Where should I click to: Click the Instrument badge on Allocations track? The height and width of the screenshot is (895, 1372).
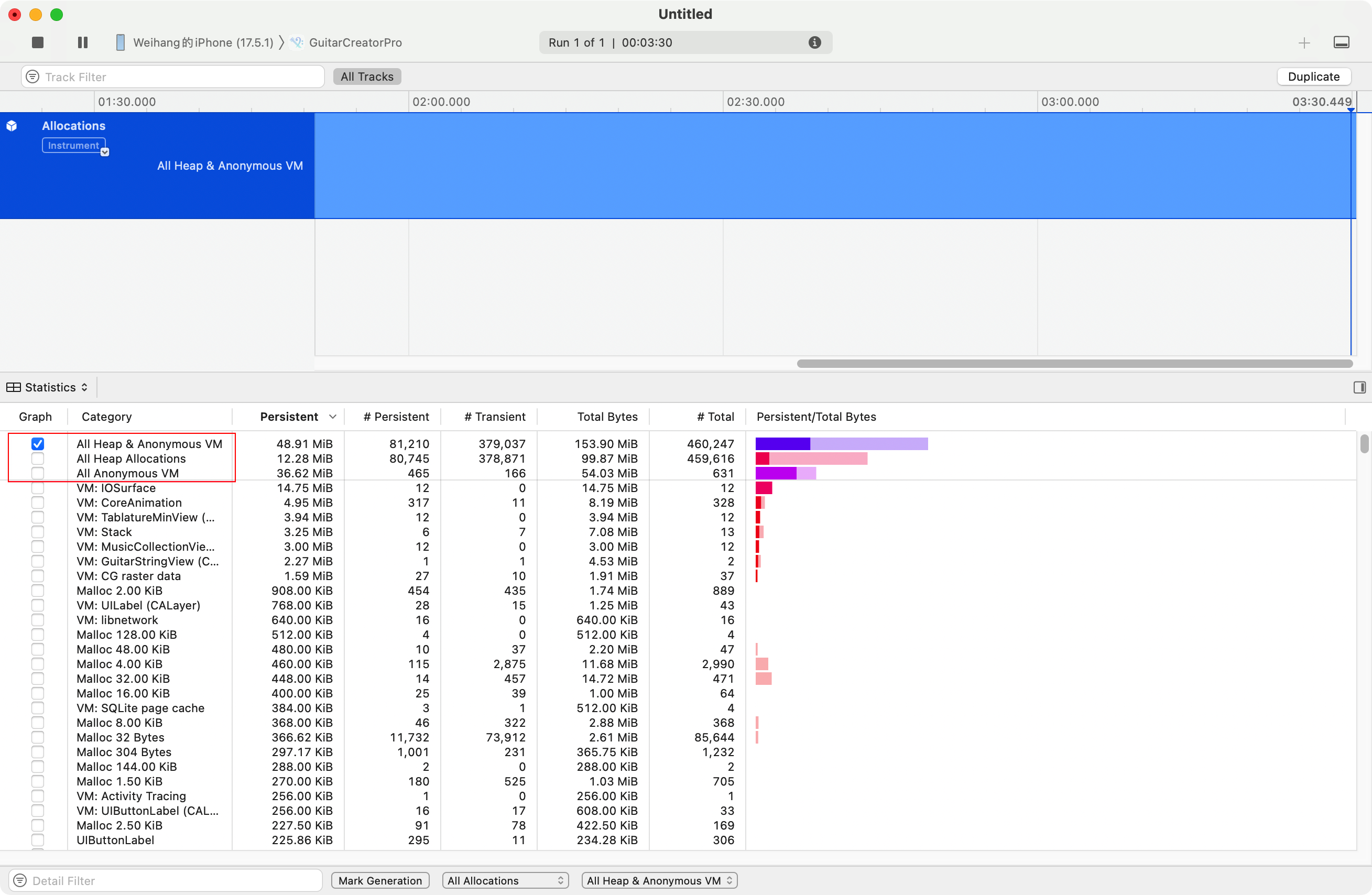(73, 145)
